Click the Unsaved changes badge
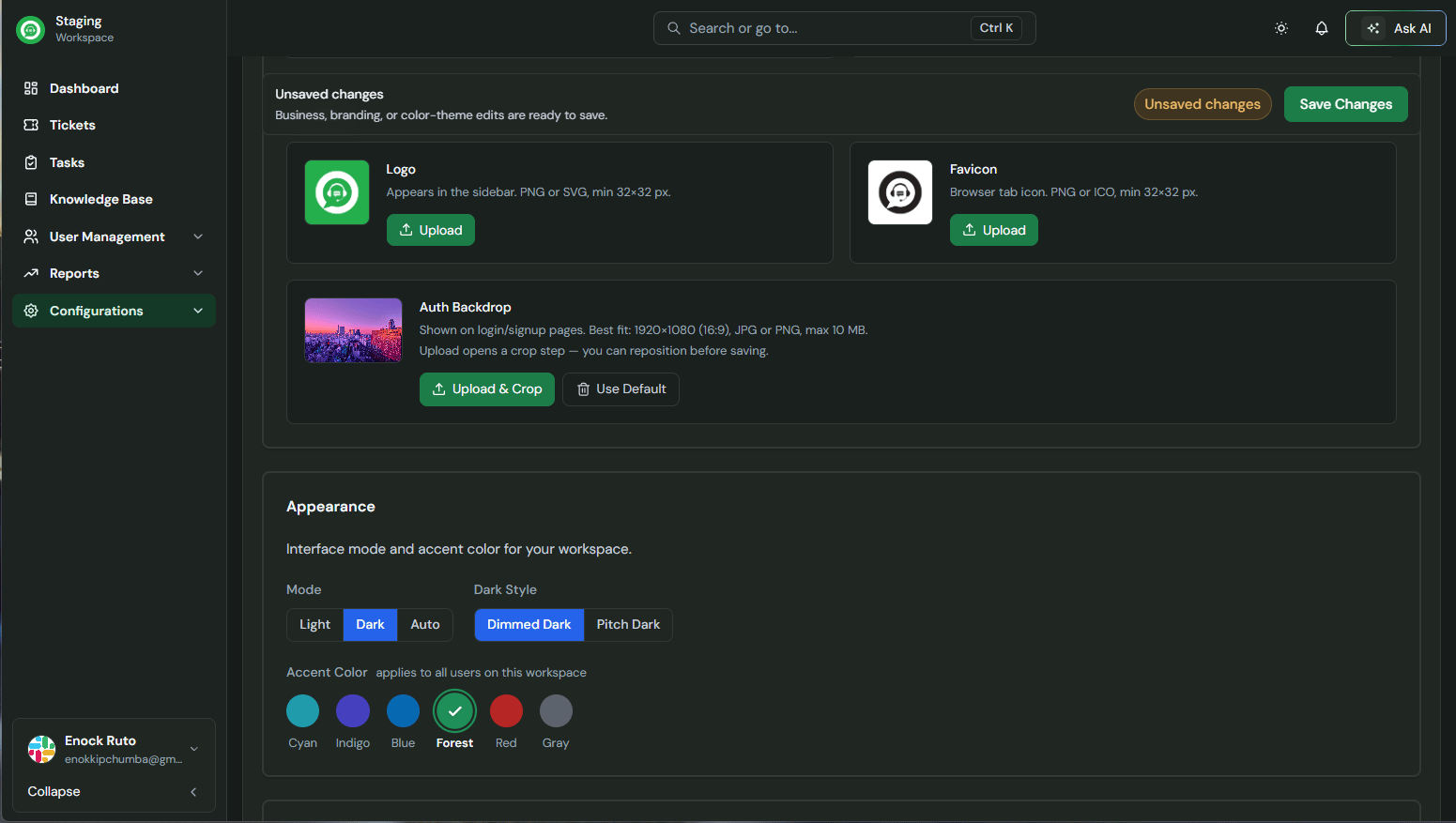Viewport: 1456px width, 823px height. pyautogui.click(x=1203, y=104)
